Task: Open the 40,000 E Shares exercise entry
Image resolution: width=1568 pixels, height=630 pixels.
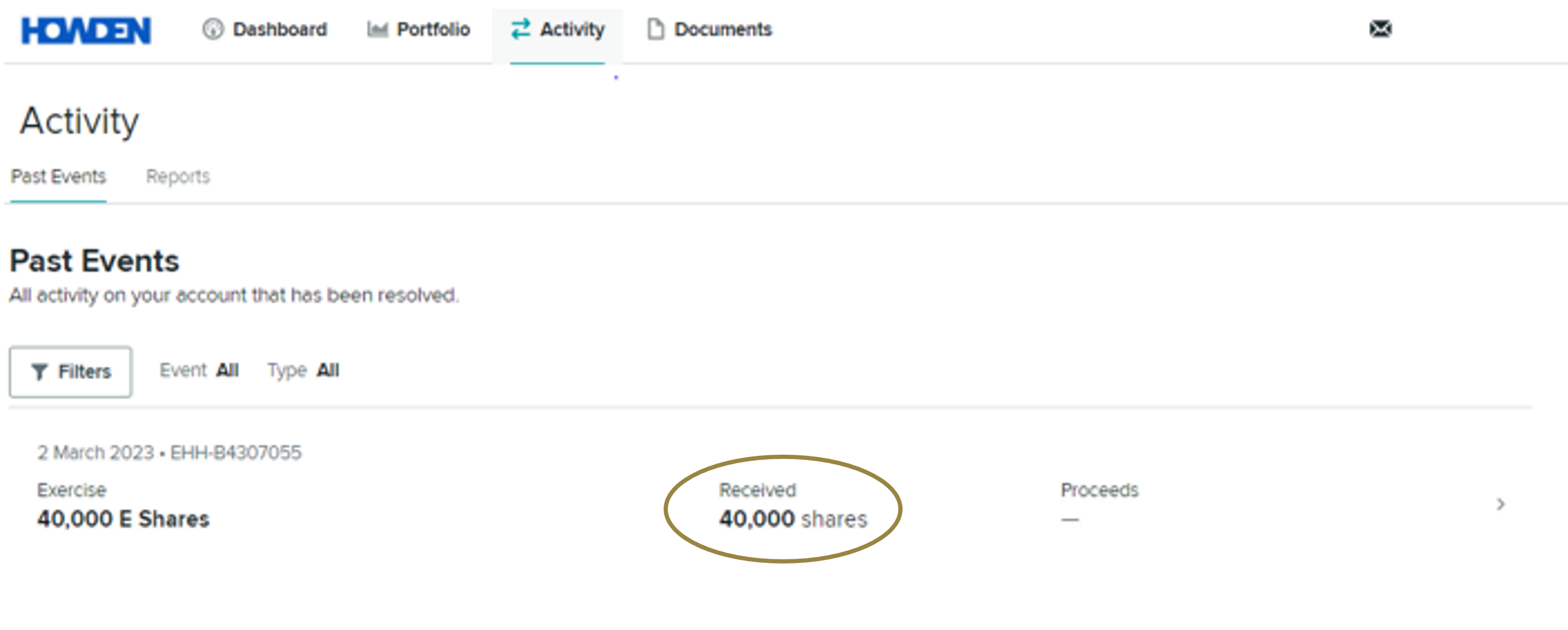Action: (123, 519)
